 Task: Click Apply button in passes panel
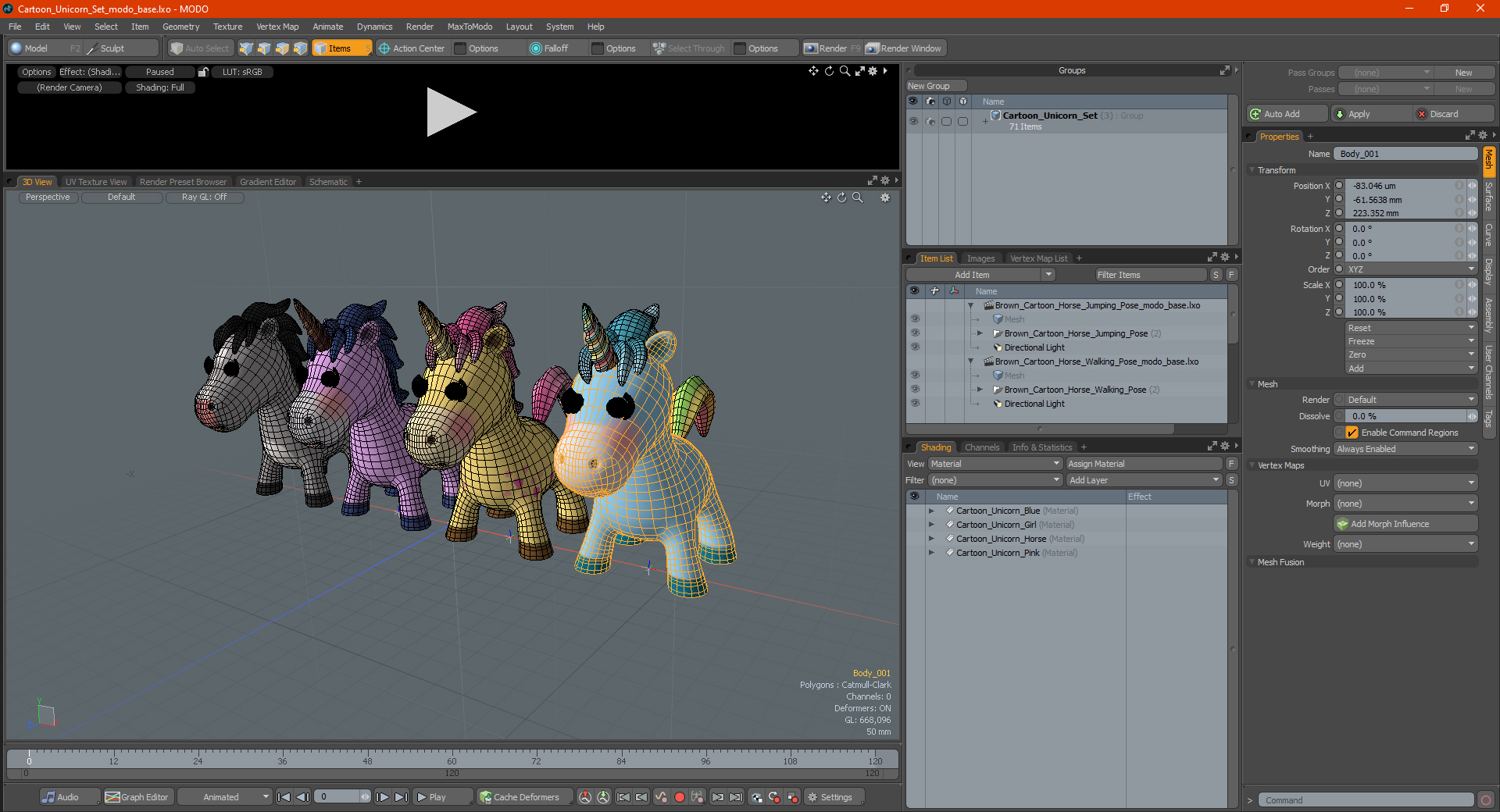(1370, 114)
